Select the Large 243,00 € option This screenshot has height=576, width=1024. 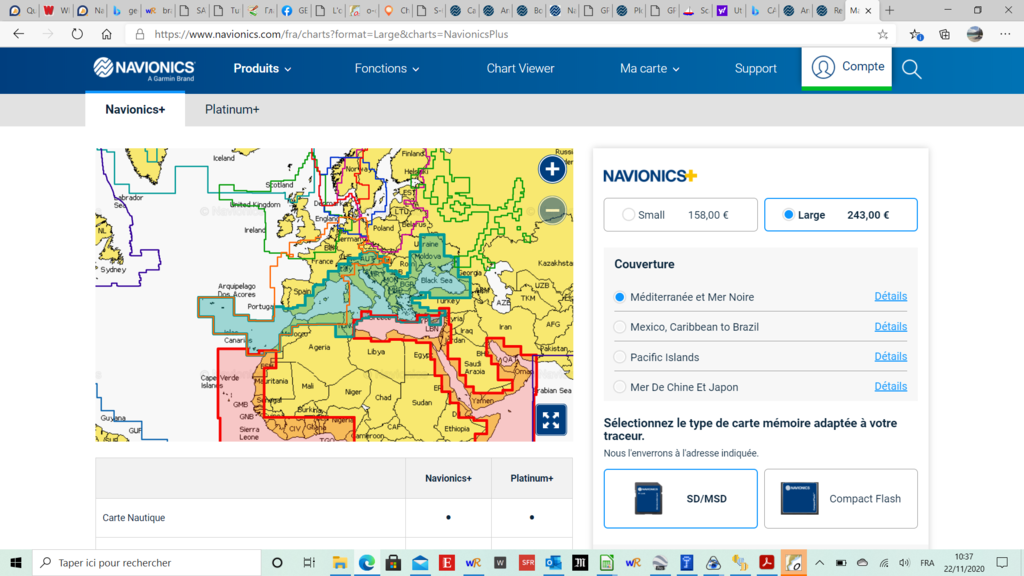tap(840, 215)
